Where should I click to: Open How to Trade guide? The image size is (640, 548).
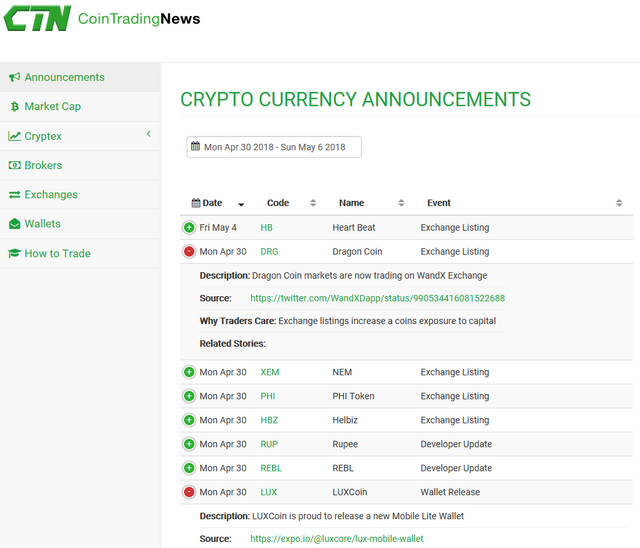tap(80, 253)
